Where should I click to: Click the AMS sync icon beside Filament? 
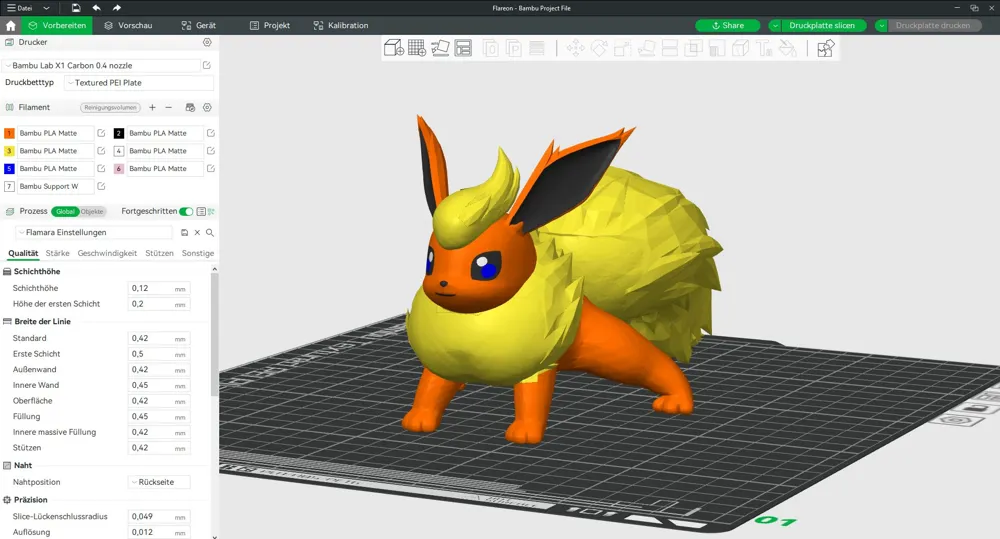click(x=190, y=107)
